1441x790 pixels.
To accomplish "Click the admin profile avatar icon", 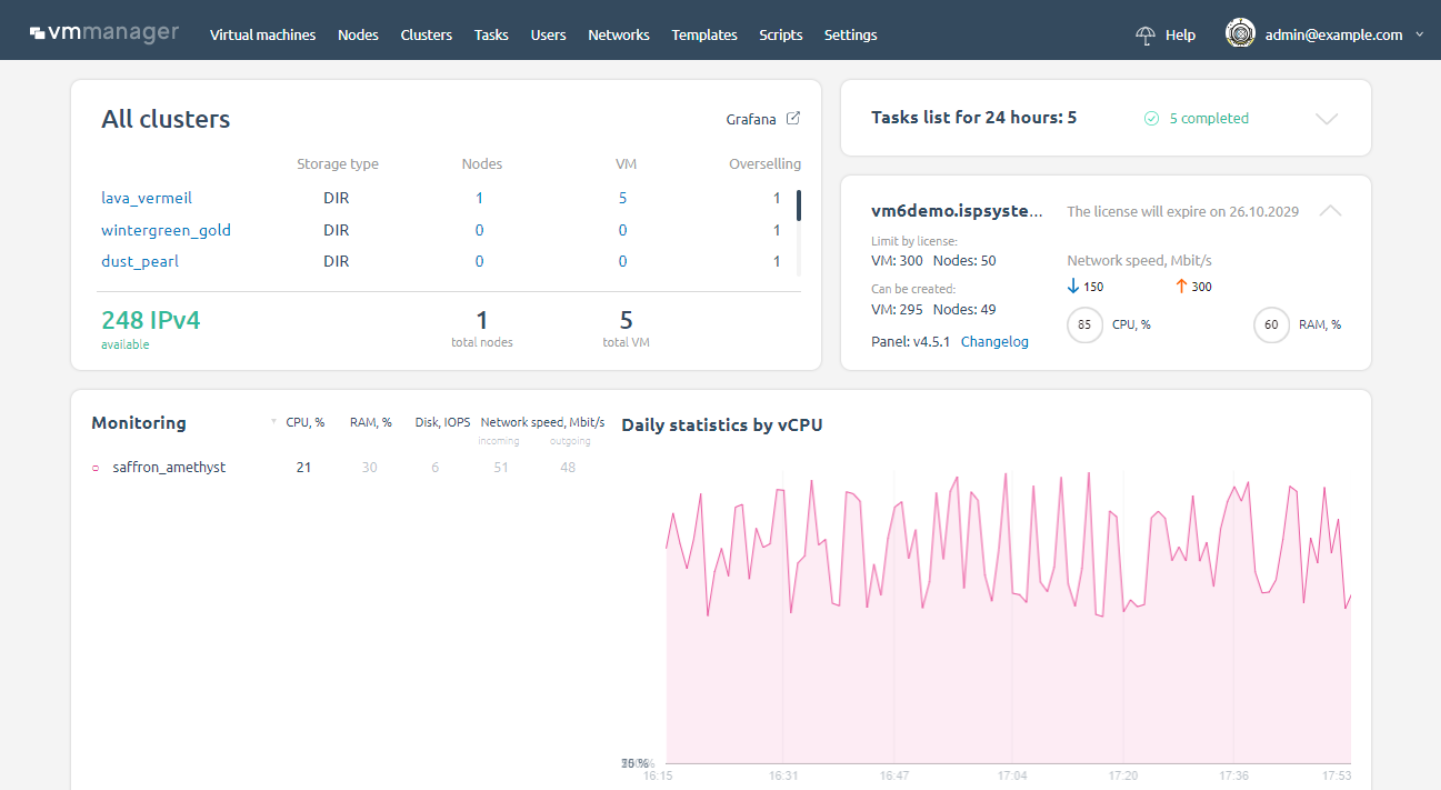I will point(1240,31).
